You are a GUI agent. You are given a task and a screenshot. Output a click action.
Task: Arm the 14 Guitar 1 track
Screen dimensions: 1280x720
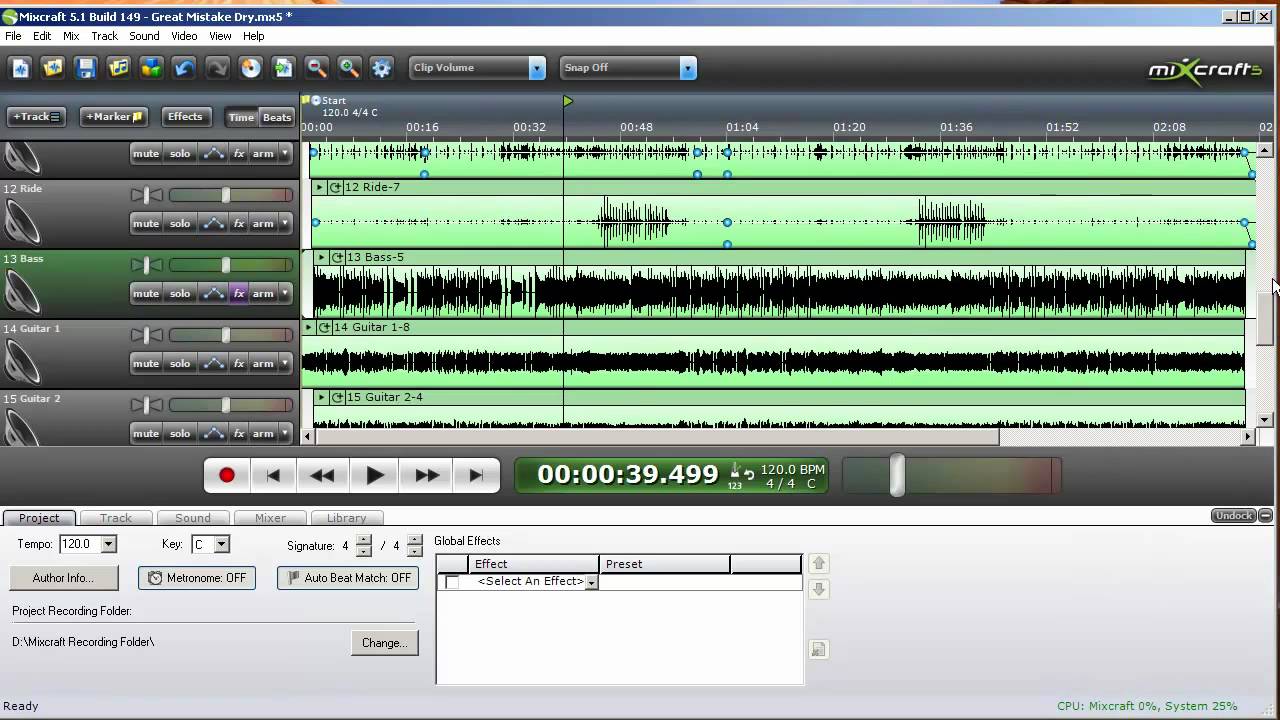pyautogui.click(x=263, y=364)
